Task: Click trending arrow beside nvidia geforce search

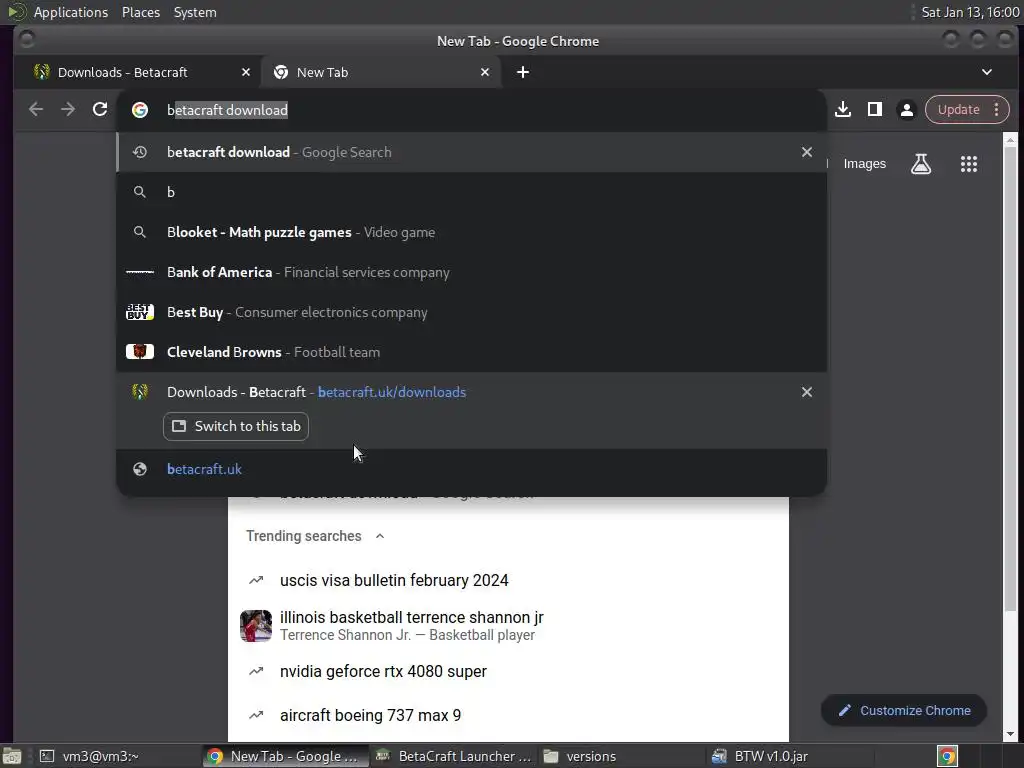Action: 256,671
